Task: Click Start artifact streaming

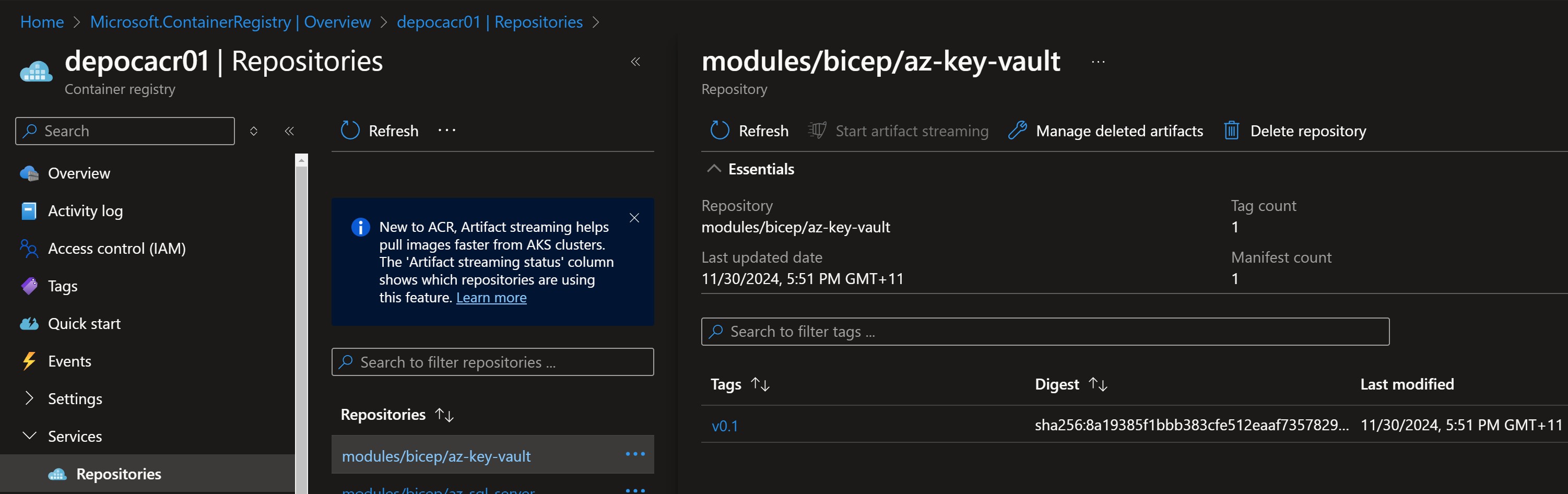Action: point(898,131)
